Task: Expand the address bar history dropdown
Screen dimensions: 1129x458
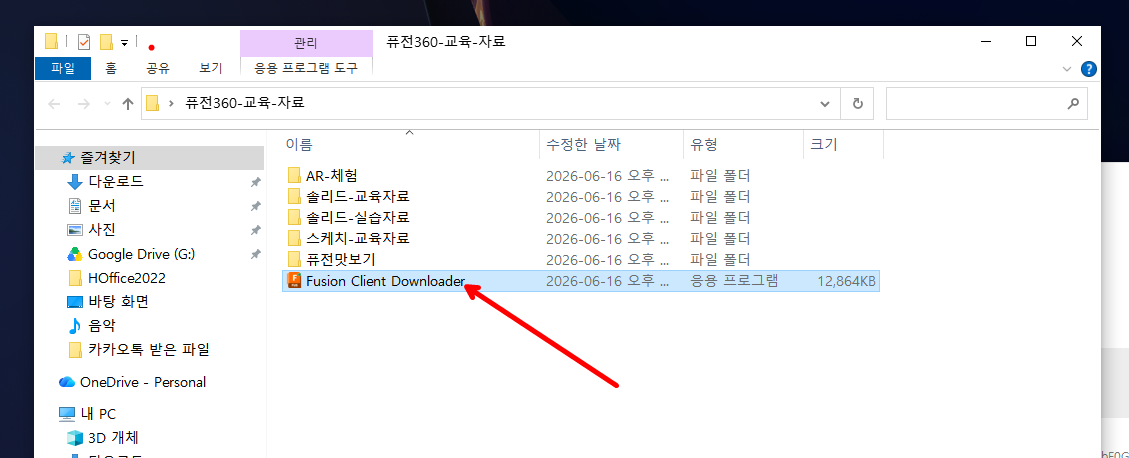Action: tap(825, 104)
